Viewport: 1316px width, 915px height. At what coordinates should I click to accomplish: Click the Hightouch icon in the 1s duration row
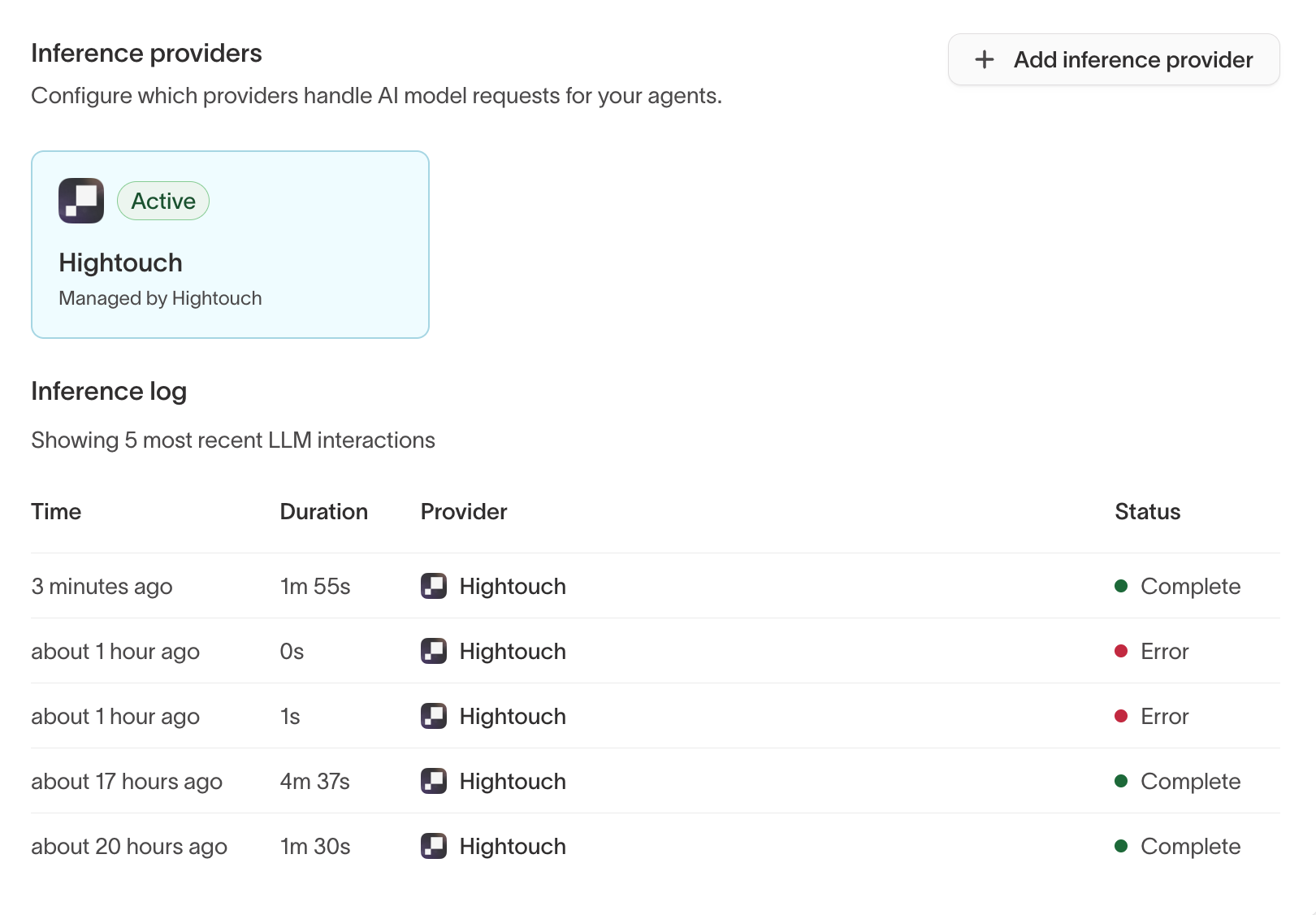click(x=434, y=716)
